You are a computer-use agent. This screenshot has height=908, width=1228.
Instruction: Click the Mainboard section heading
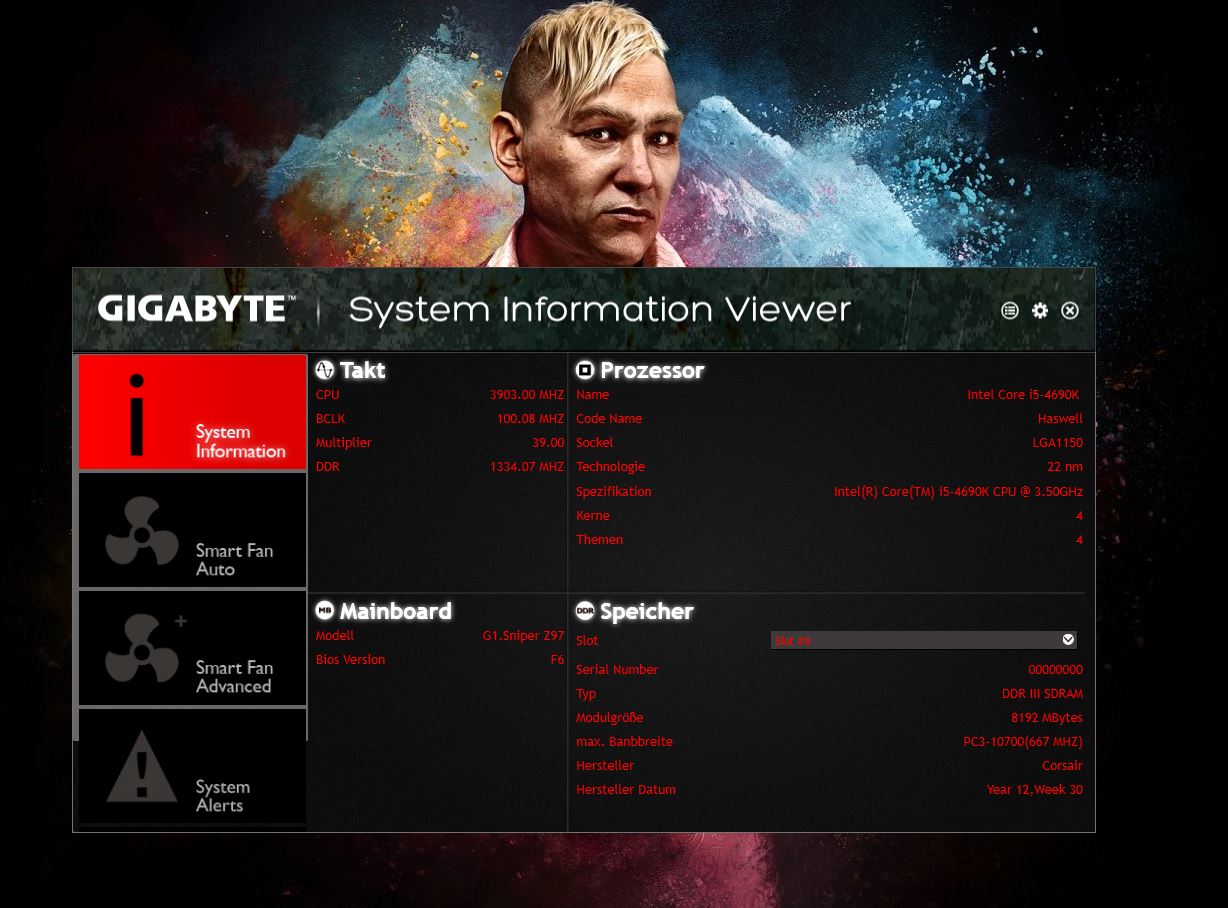pos(396,611)
